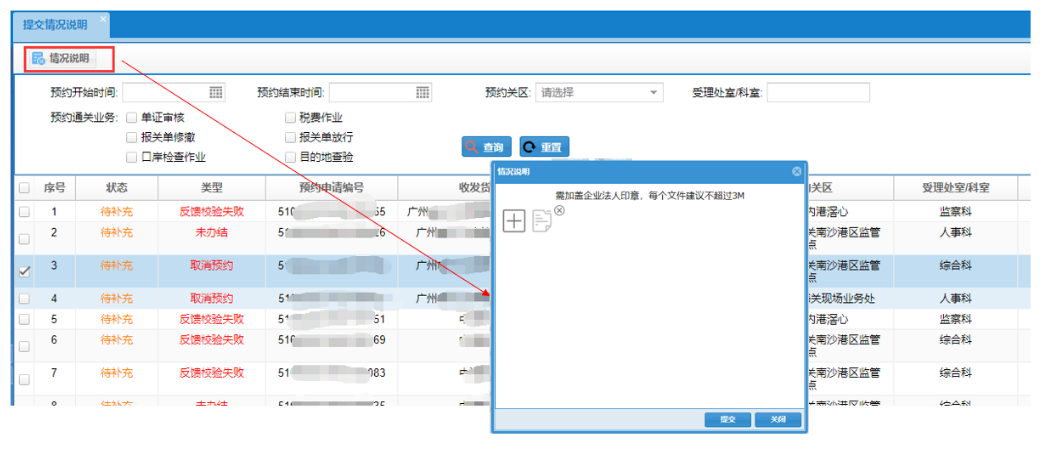Click sequence number 5 in the table
1050x456 pixels.
[54, 319]
